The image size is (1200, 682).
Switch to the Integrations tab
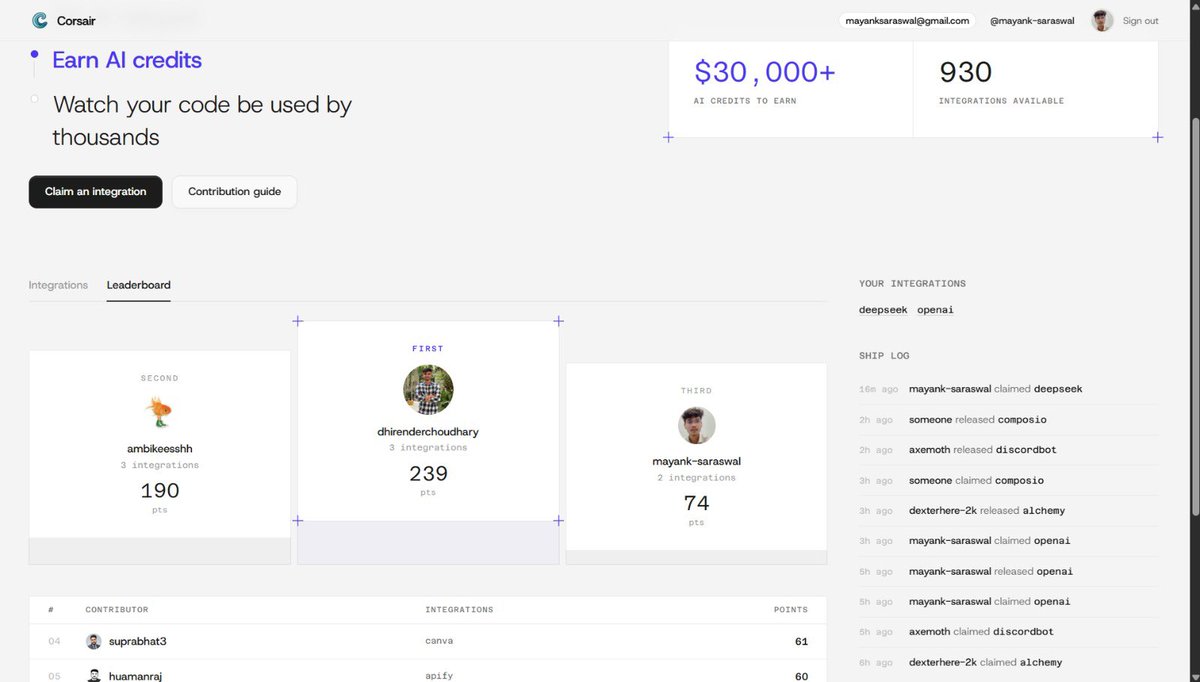point(58,285)
